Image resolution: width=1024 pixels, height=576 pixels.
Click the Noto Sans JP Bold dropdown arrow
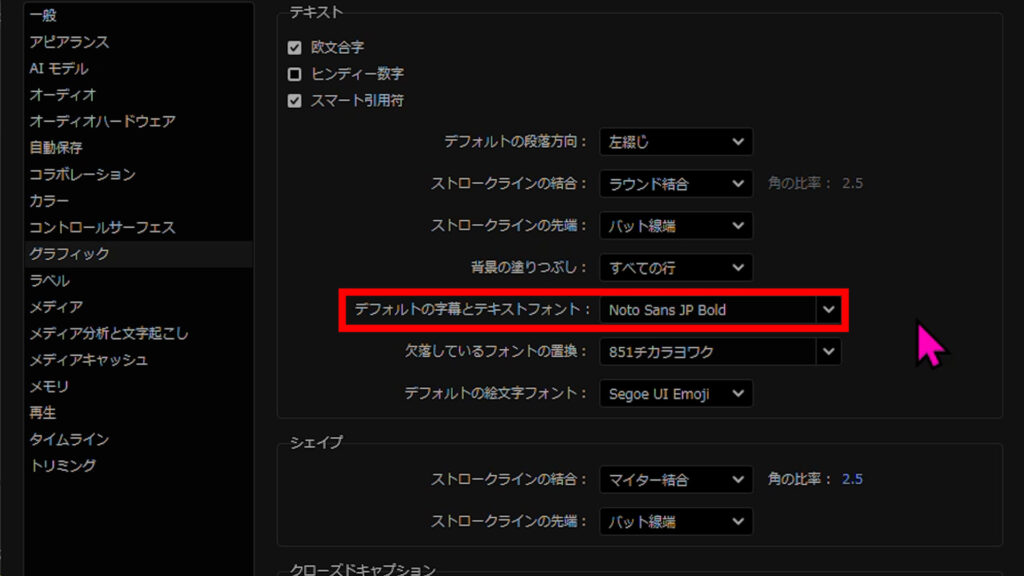coord(828,310)
